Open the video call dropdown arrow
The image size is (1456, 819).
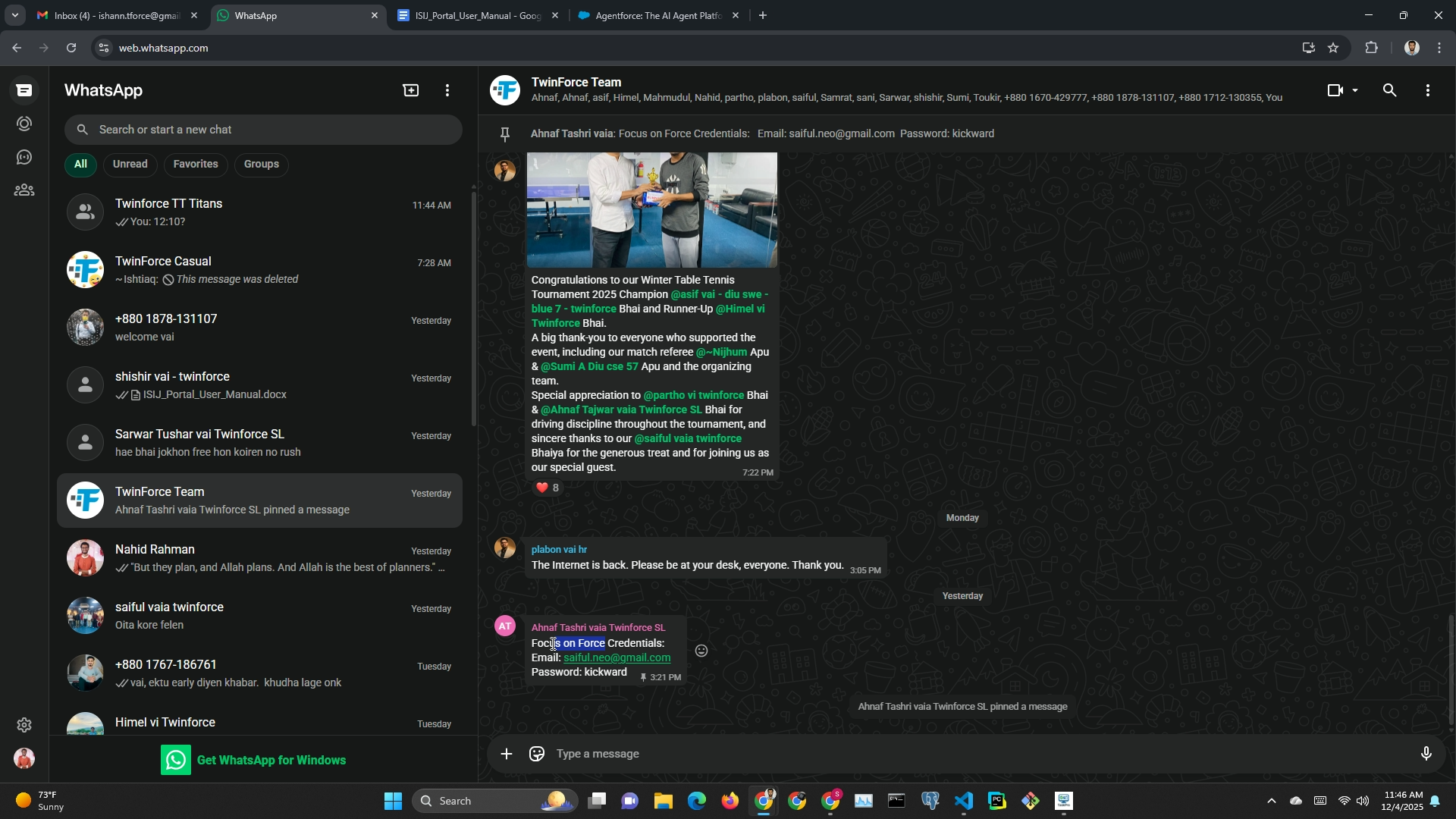click(x=1355, y=91)
